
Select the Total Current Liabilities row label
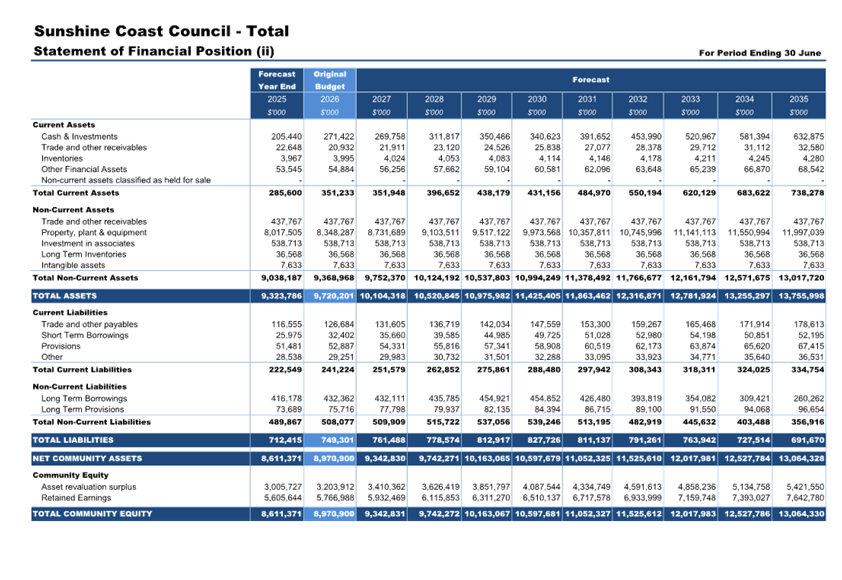[82, 371]
